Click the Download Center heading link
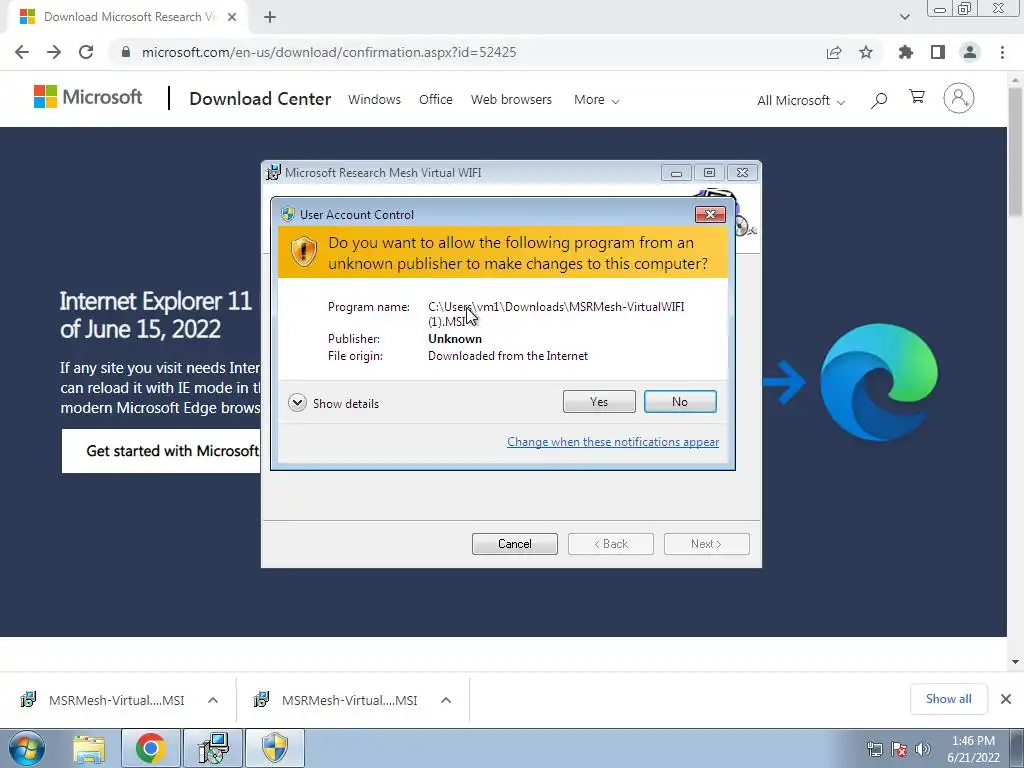 260,99
